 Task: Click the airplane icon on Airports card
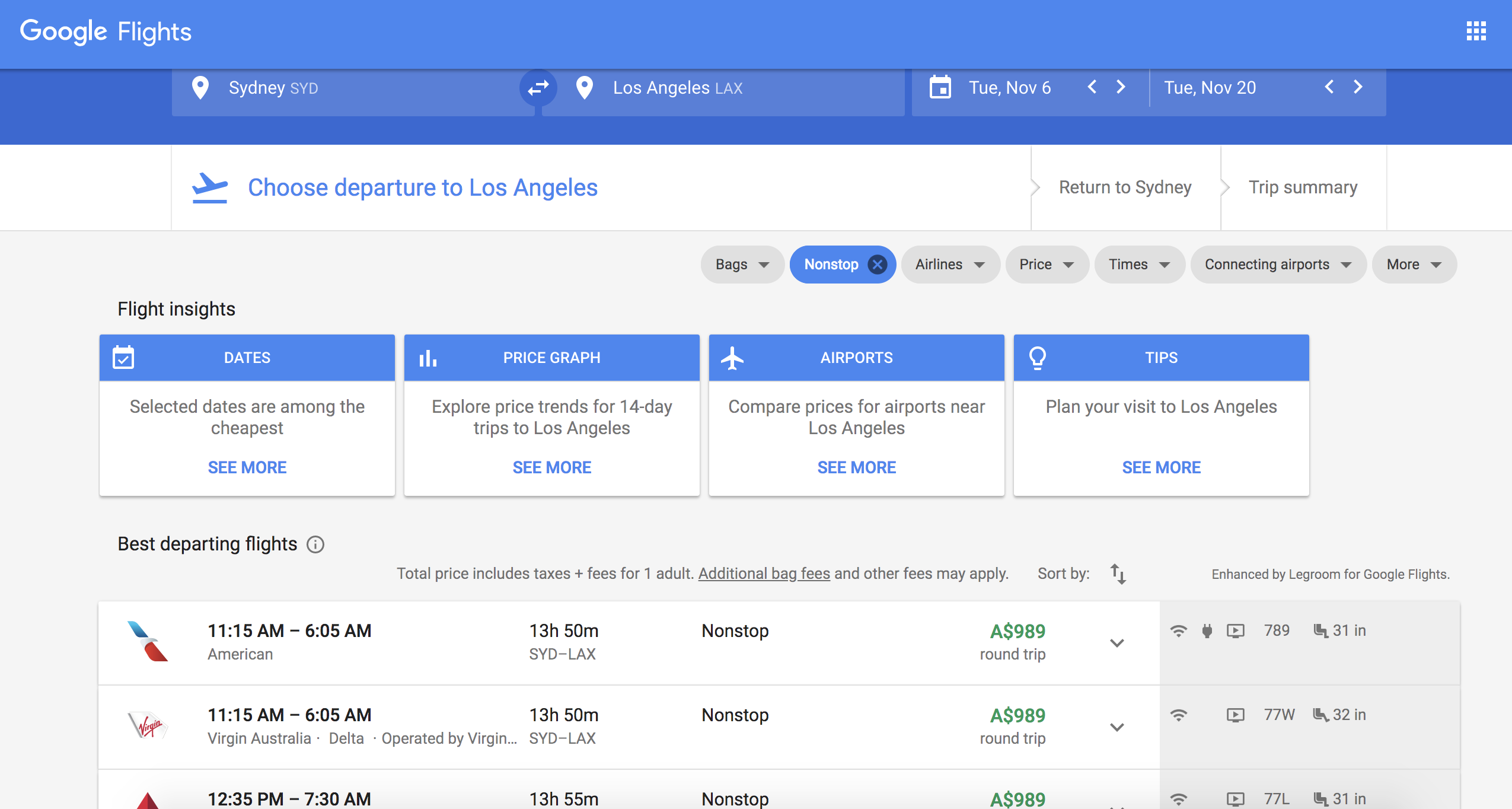point(732,358)
